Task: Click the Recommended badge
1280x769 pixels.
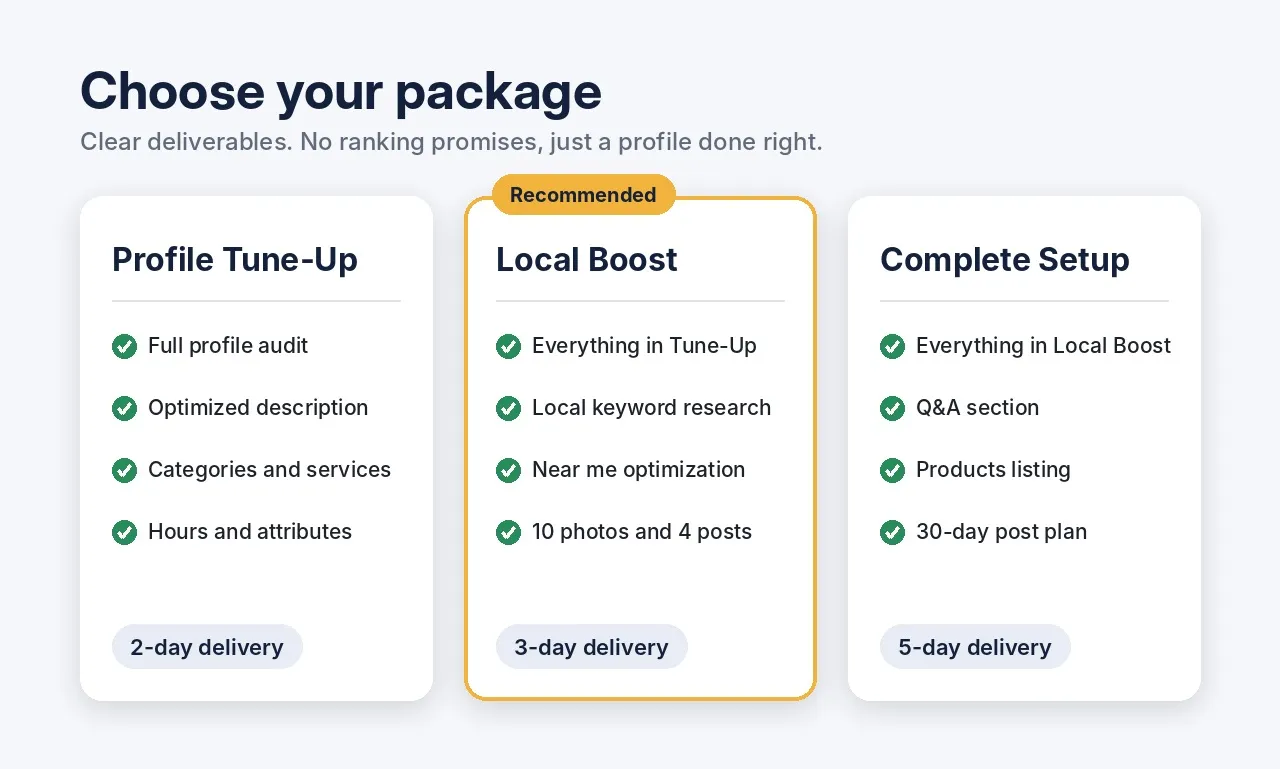Action: point(584,195)
